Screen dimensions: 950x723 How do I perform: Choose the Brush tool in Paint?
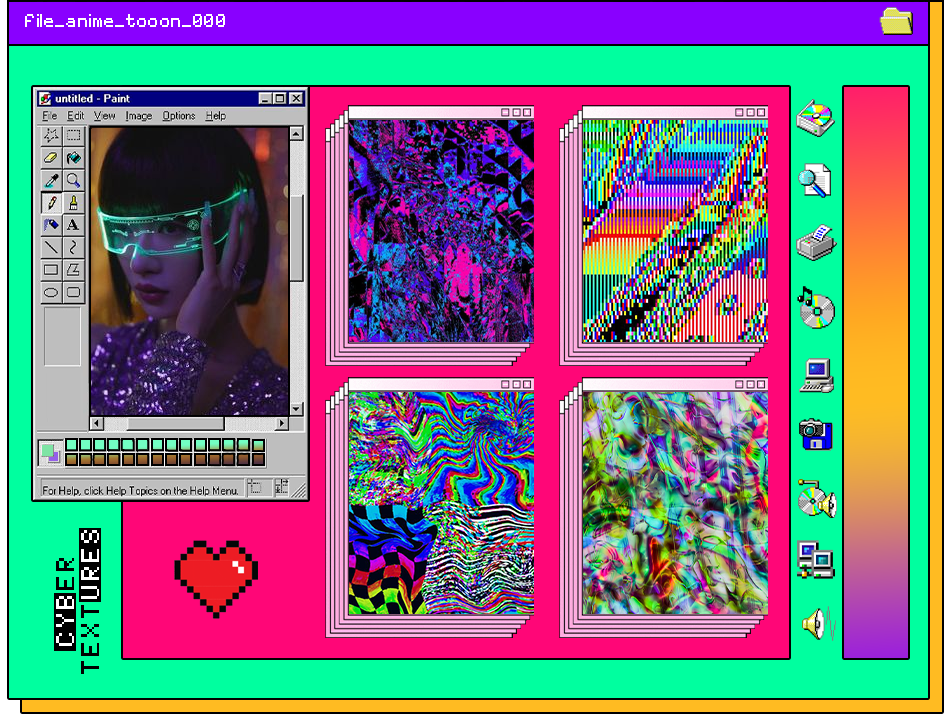73,202
